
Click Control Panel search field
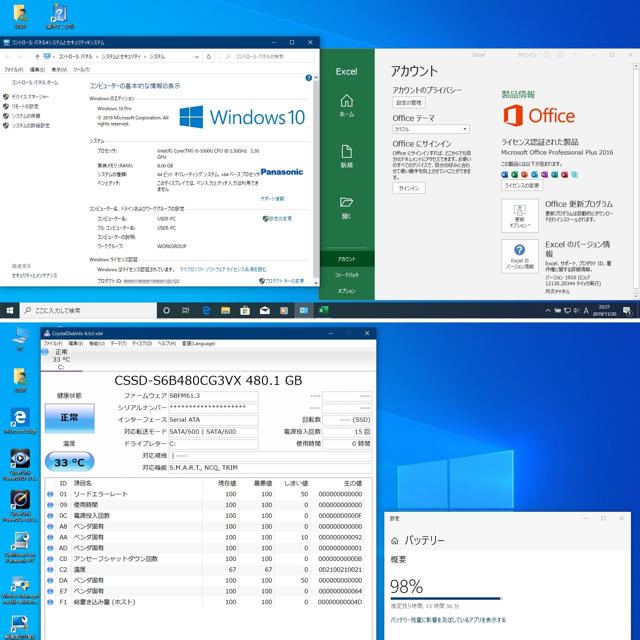click(267, 56)
